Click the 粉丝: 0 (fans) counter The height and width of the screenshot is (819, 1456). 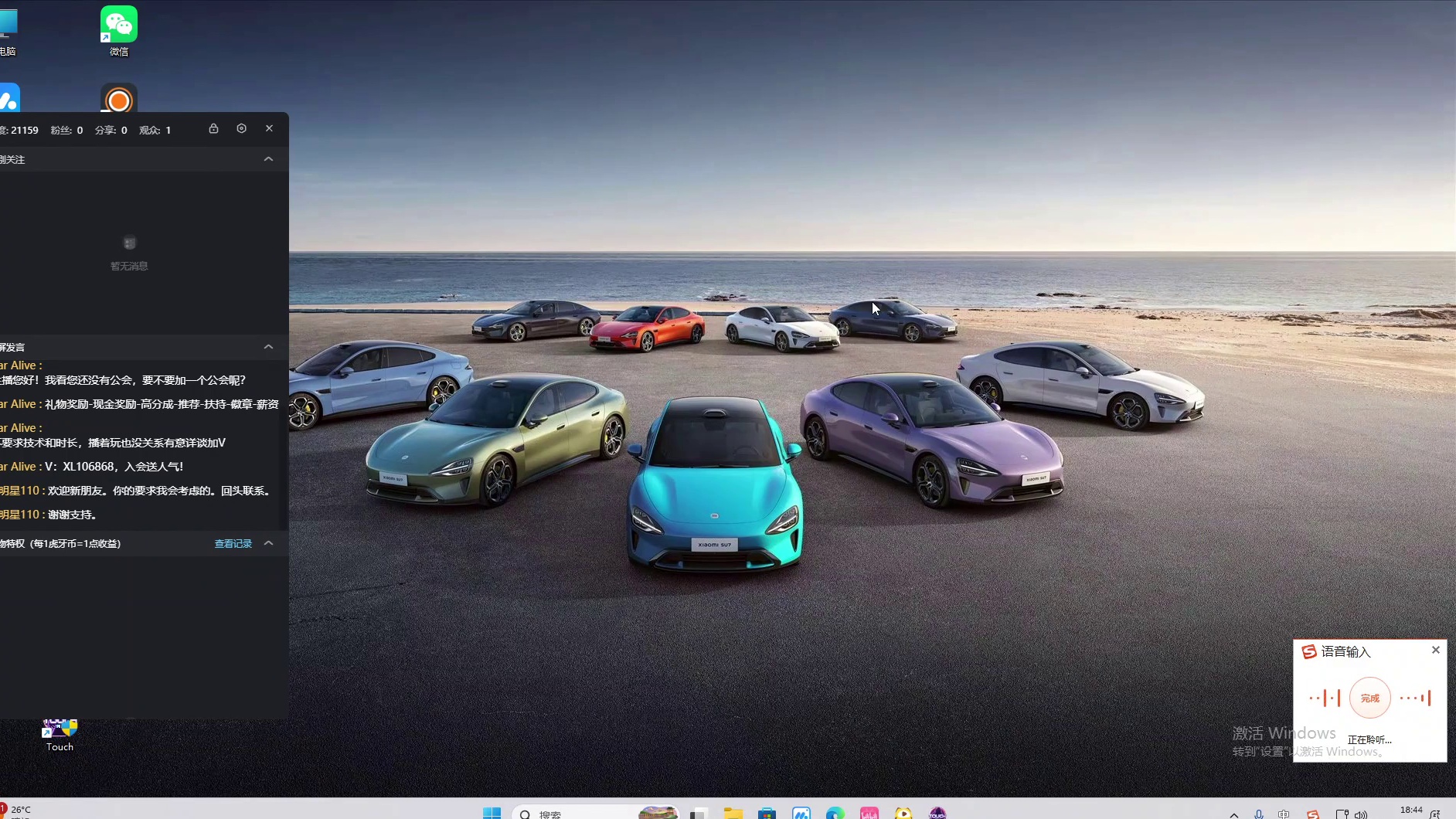(66, 130)
